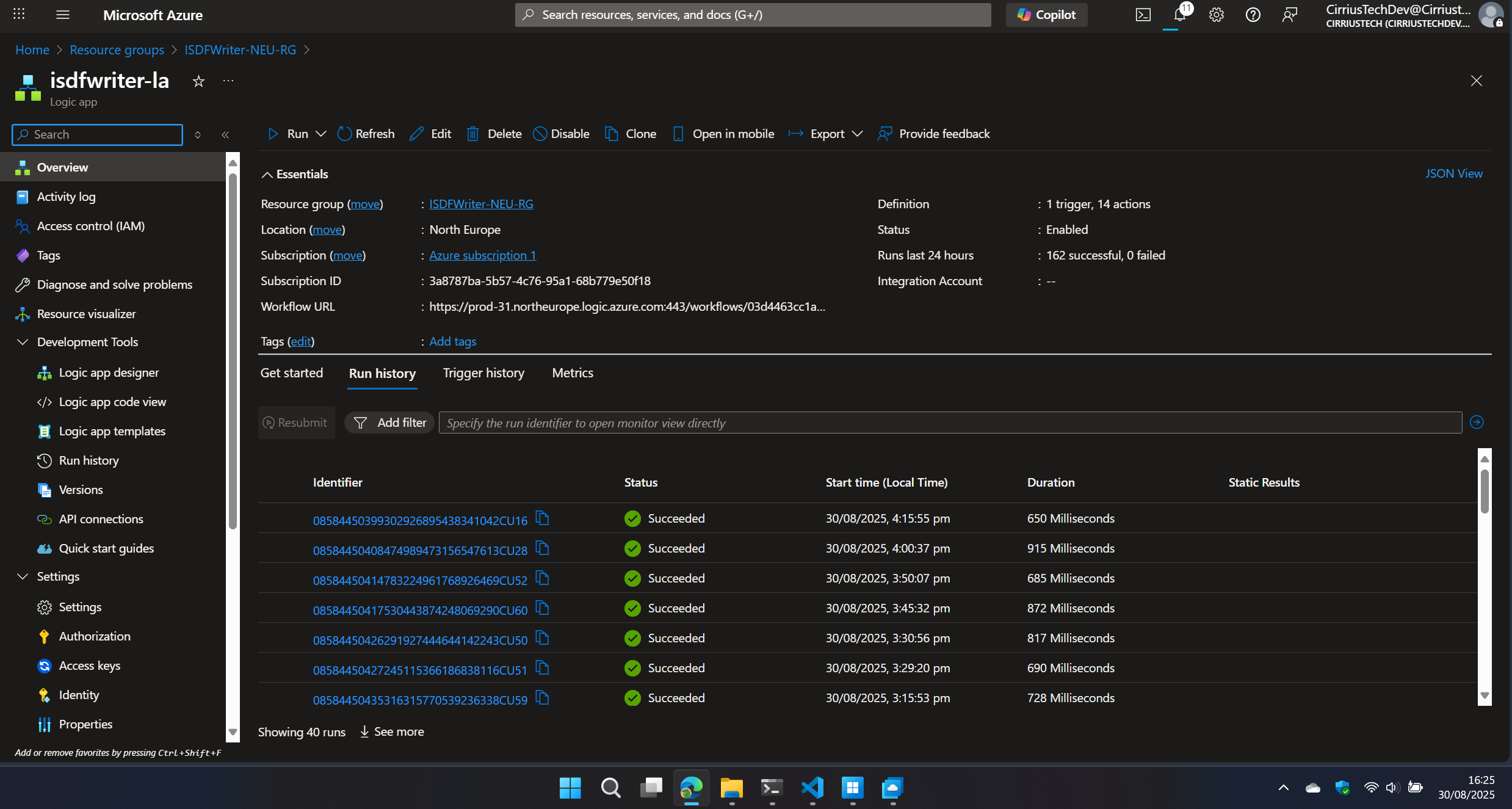The height and width of the screenshot is (809, 1512).
Task: Click the Home breadcrumb
Action: (x=32, y=49)
